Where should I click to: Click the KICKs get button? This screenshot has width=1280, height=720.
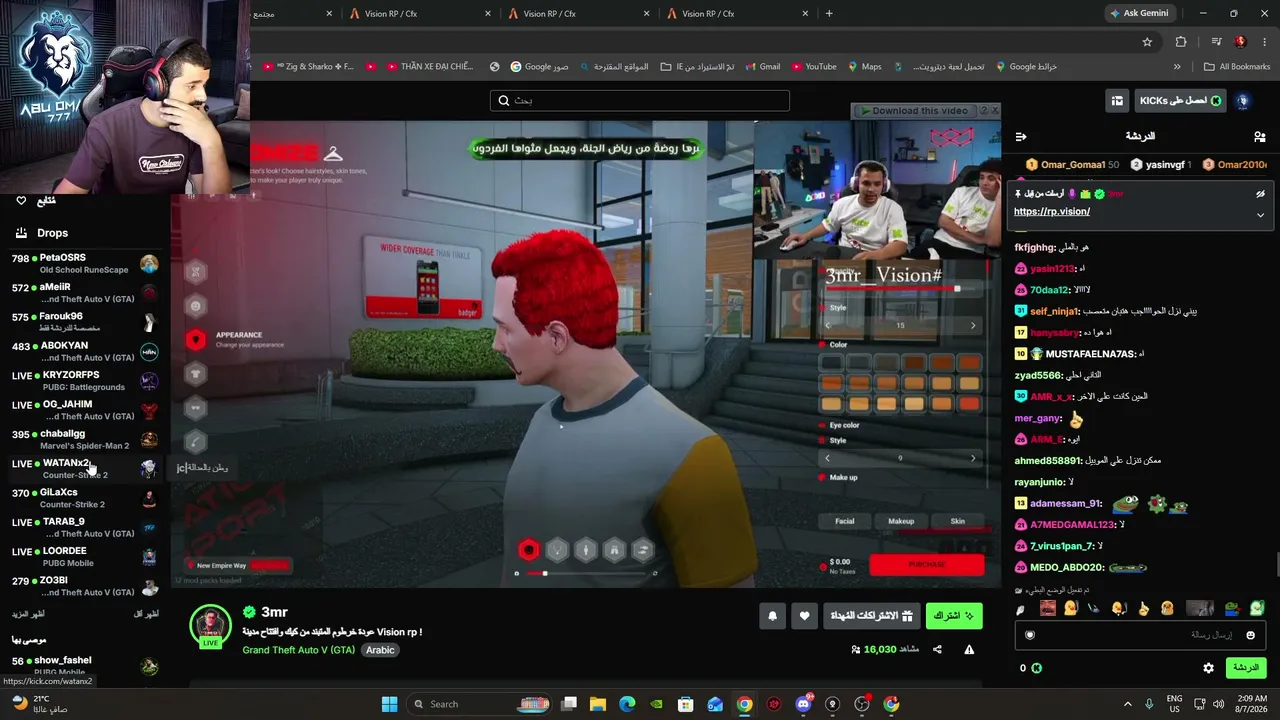1180,101
